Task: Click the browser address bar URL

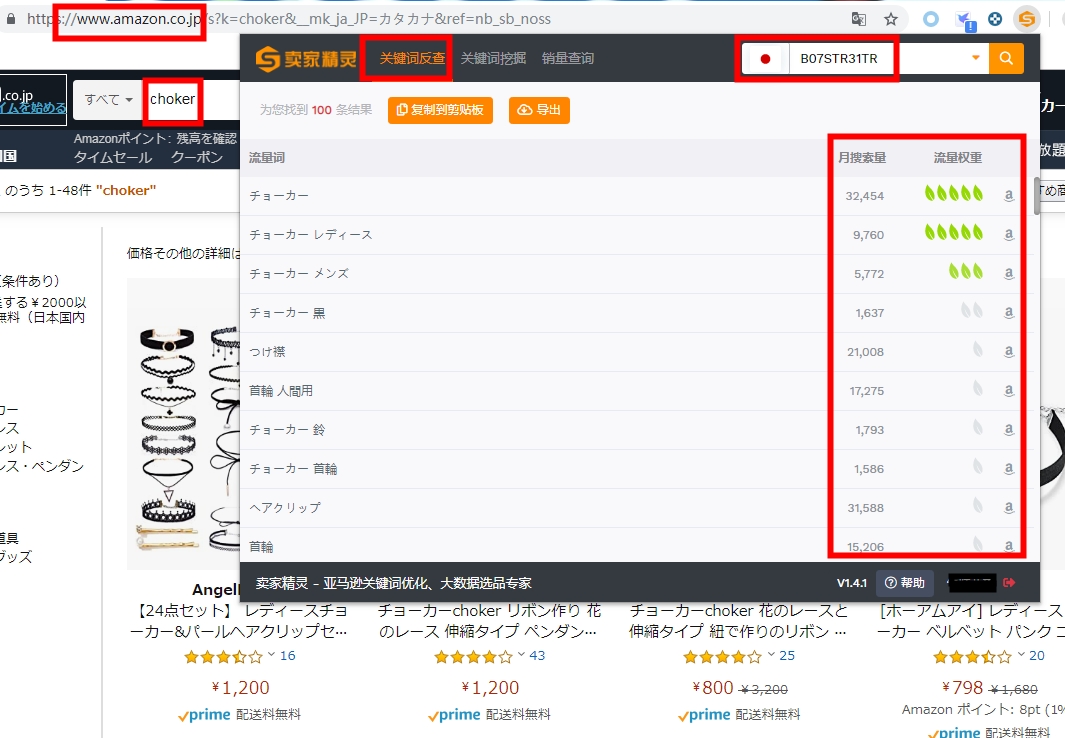Action: [289, 19]
